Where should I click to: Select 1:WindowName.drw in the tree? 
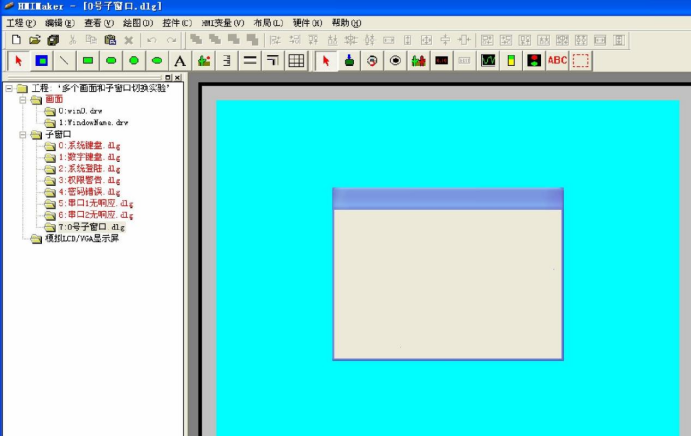[93, 123]
